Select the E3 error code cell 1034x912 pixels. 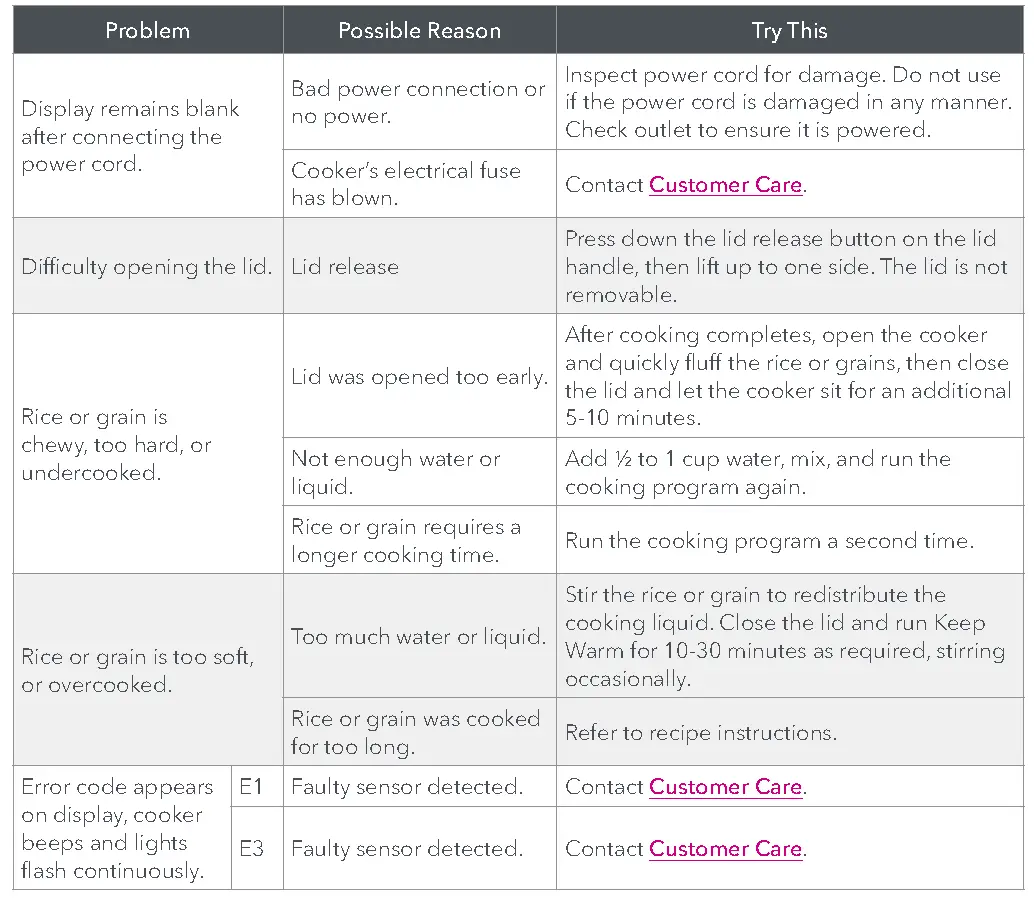pos(251,849)
